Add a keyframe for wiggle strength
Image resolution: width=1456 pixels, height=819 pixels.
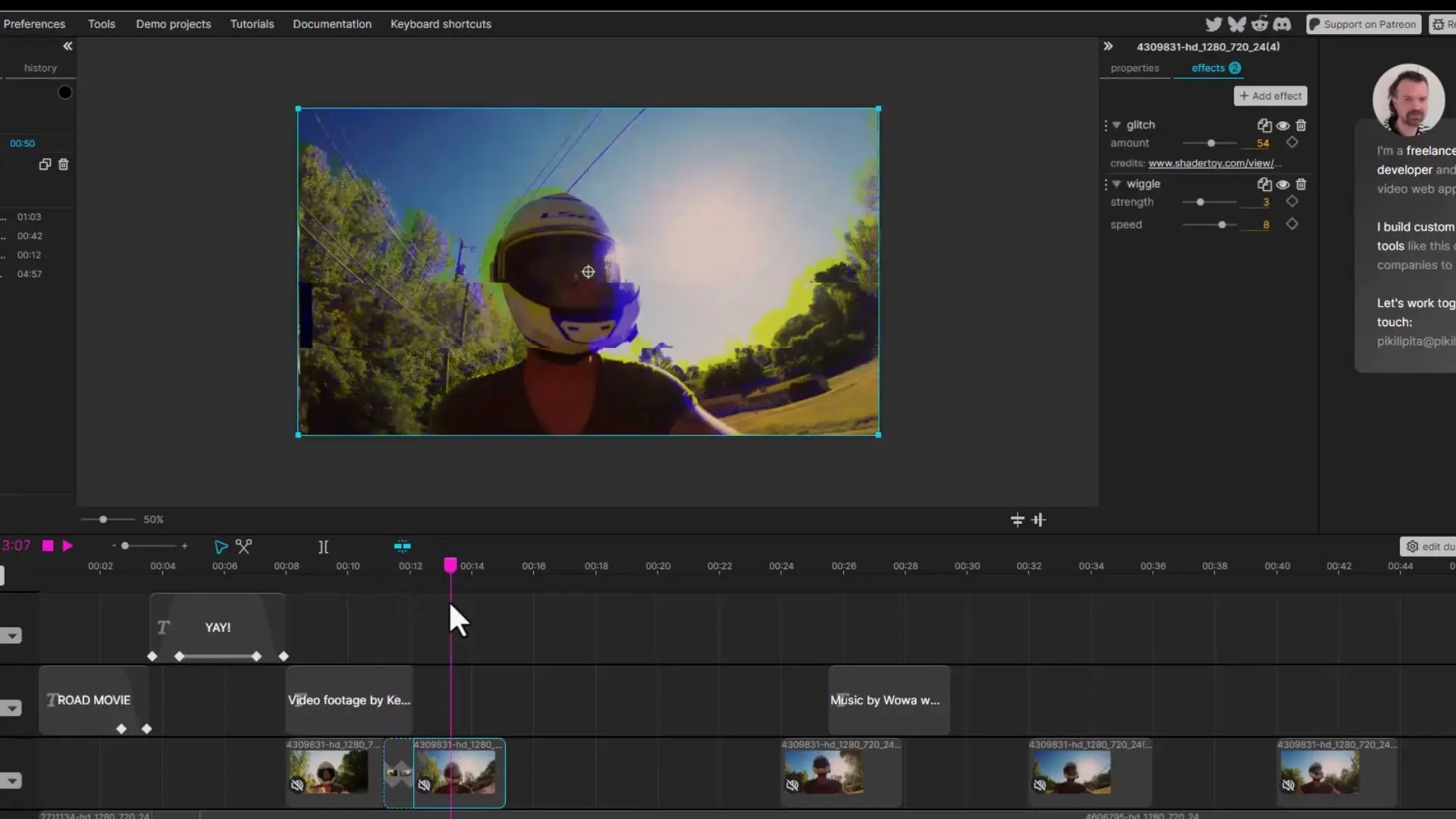[1292, 202]
